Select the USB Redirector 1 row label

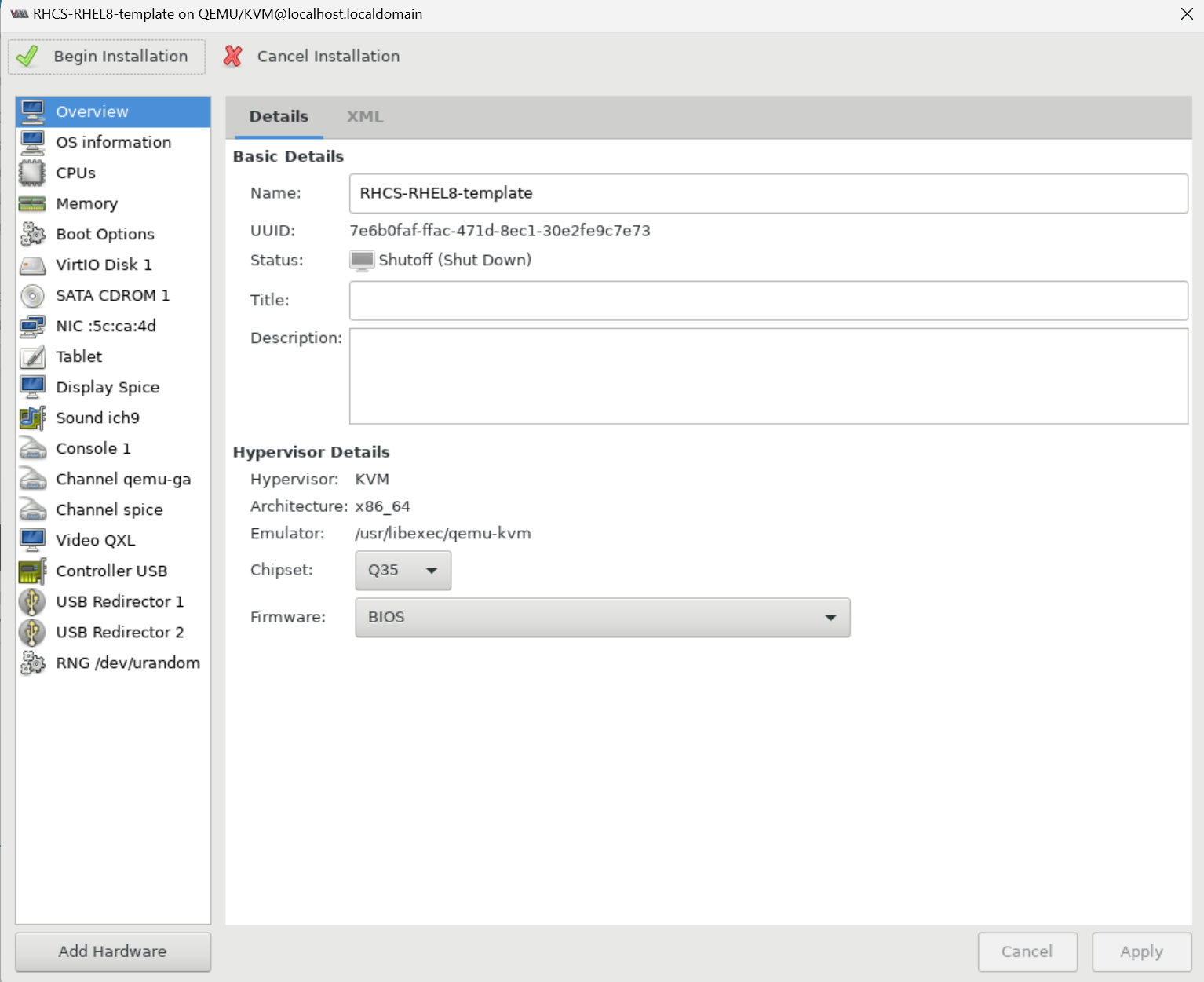tap(120, 601)
